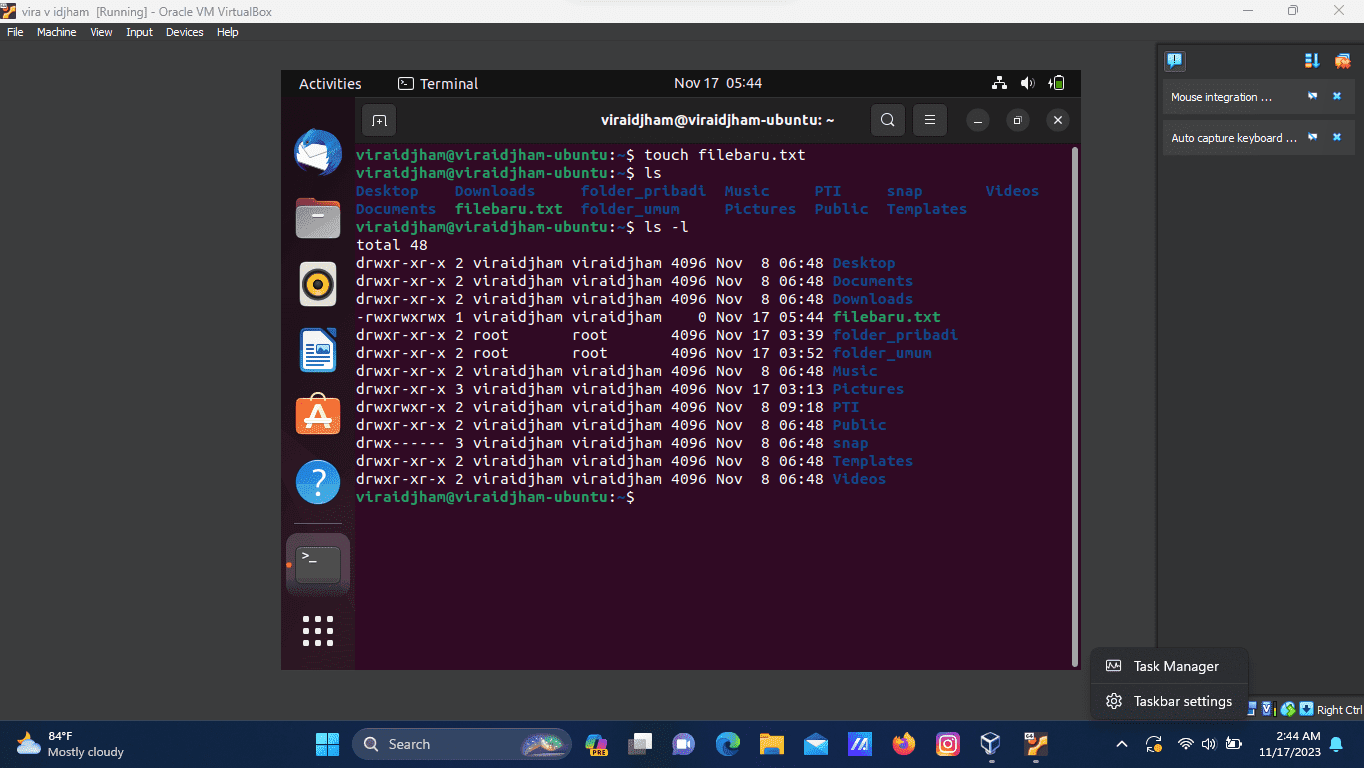Open a new terminal tab

coord(379,120)
